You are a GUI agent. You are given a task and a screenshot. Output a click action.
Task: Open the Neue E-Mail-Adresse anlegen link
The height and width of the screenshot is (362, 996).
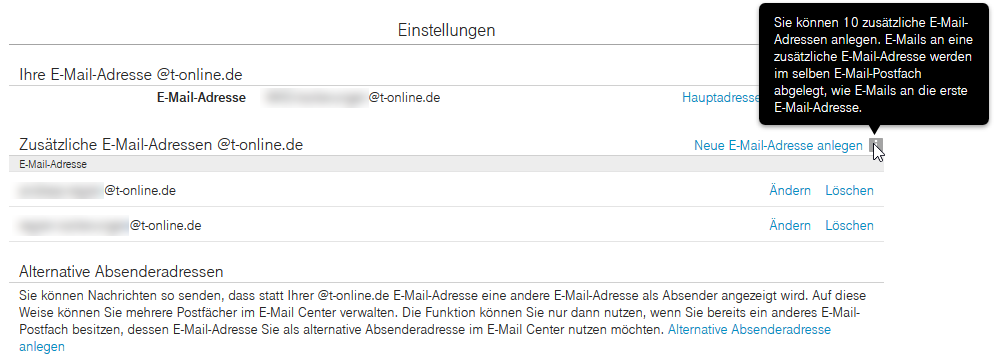778,145
